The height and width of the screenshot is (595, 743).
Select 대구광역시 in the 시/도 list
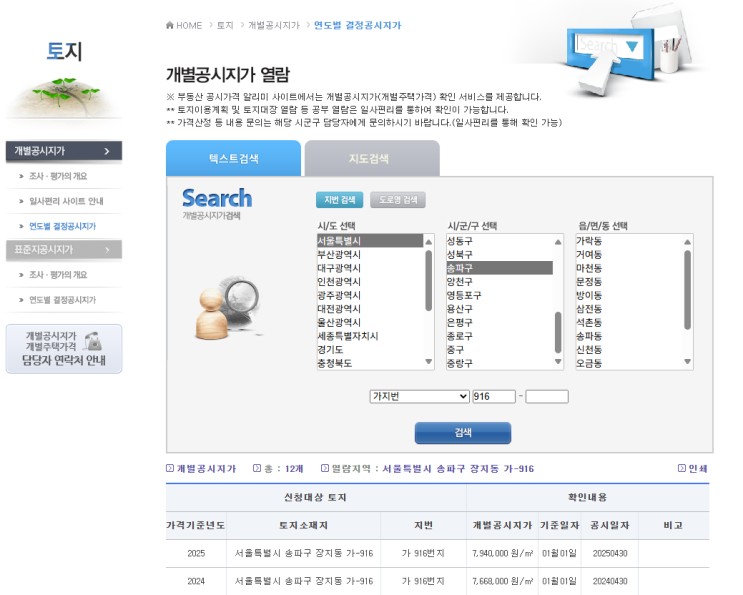[370, 268]
